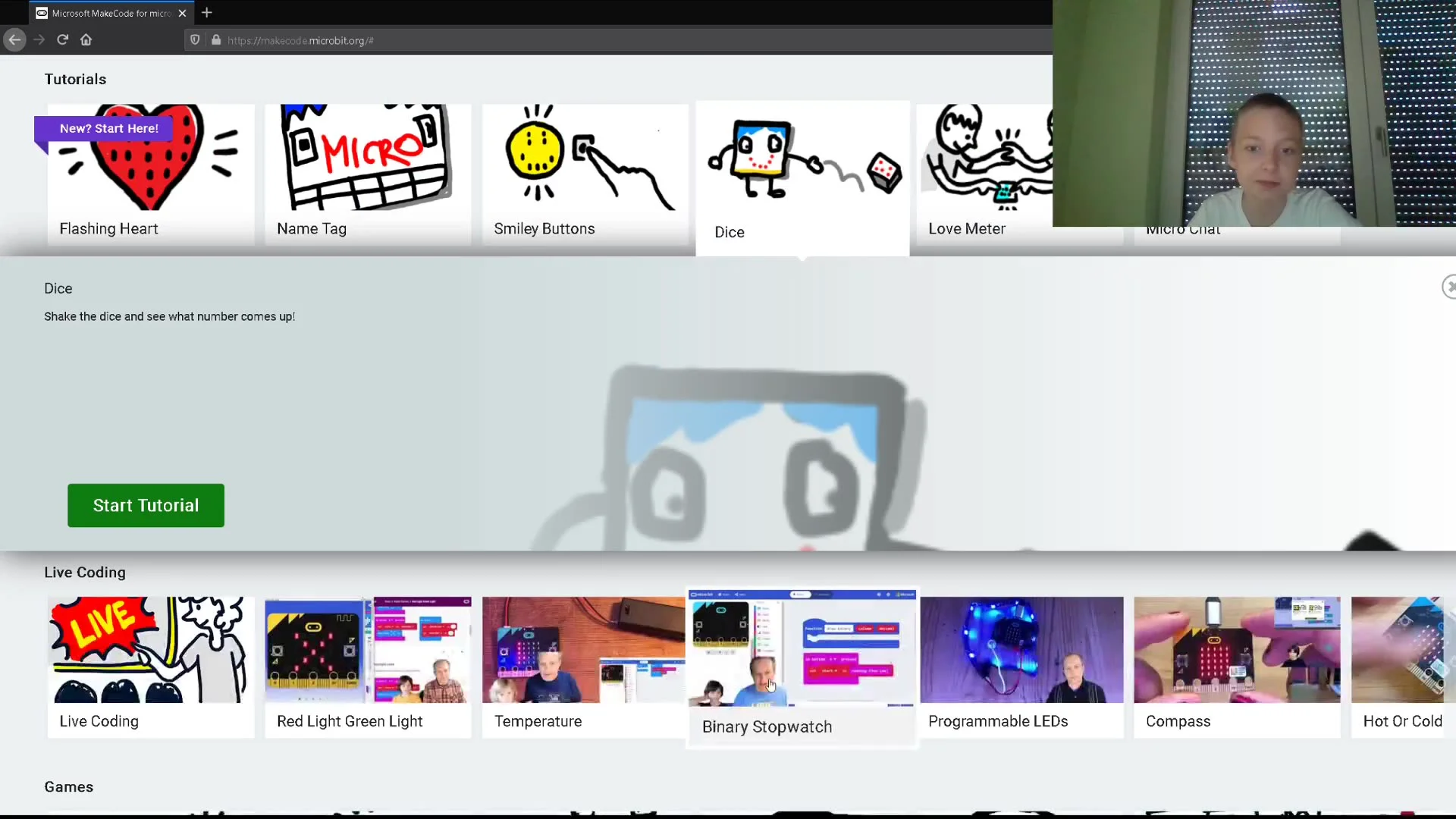Open the browser home page icon
This screenshot has height=819, width=1456.
point(86,39)
